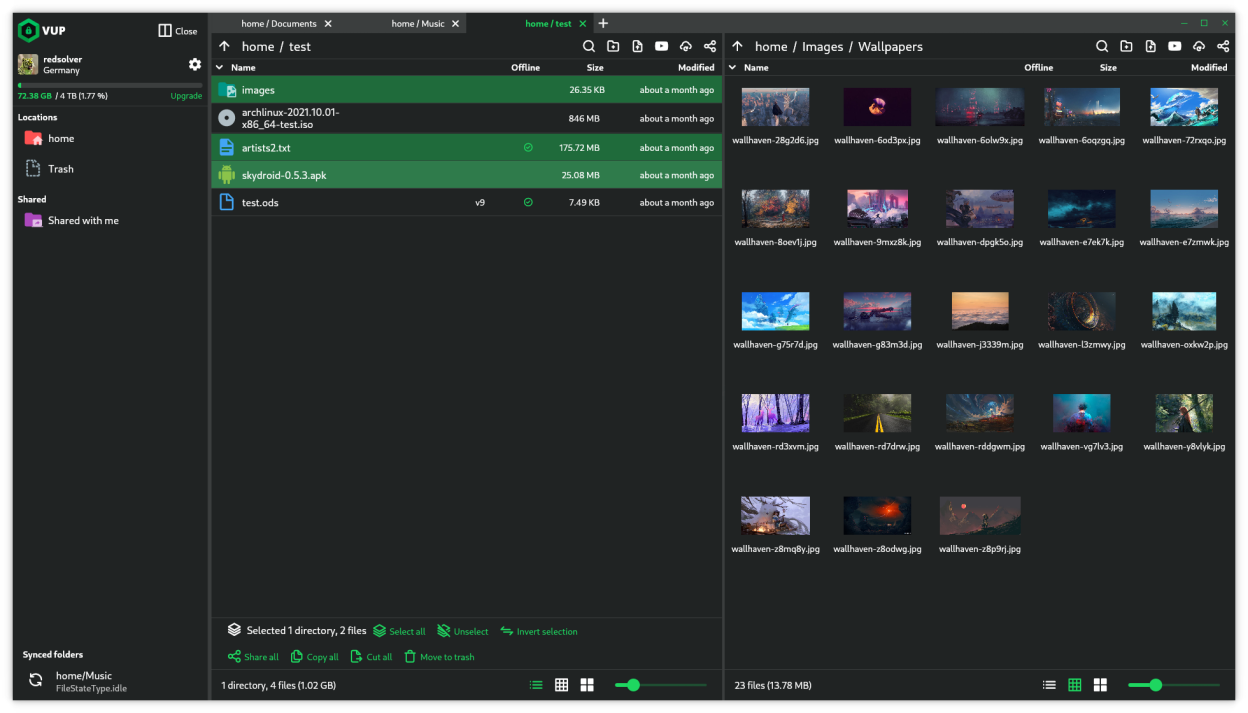Click the cloud sync icon in the Wallpapers pane
This screenshot has width=1248, height=713.
coord(1198,46)
